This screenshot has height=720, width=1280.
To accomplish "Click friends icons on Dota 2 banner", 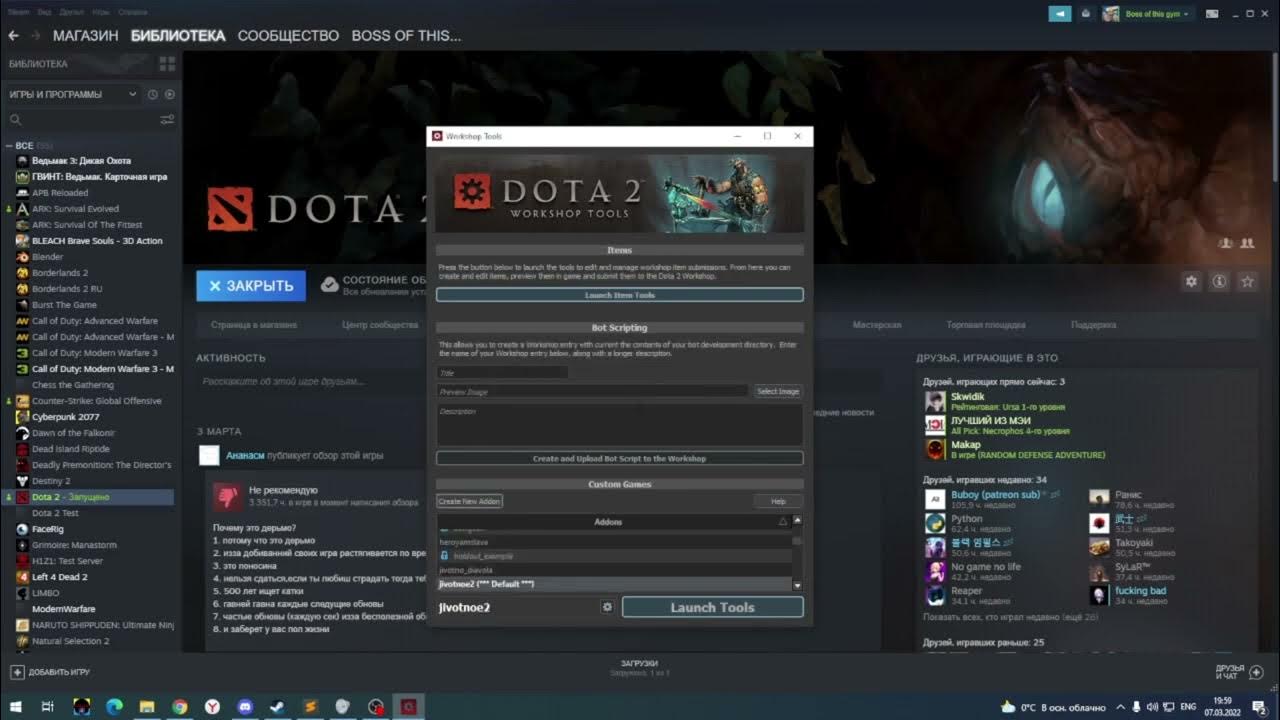I will pos(1236,243).
